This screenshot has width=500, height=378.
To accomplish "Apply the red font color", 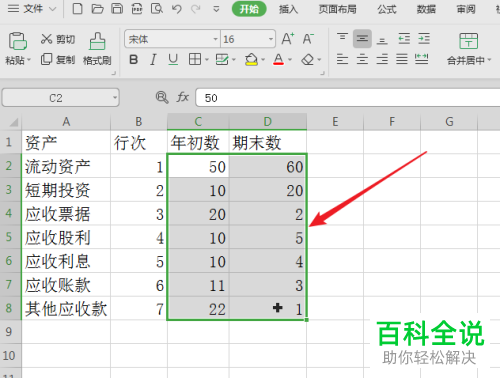I will coord(278,60).
